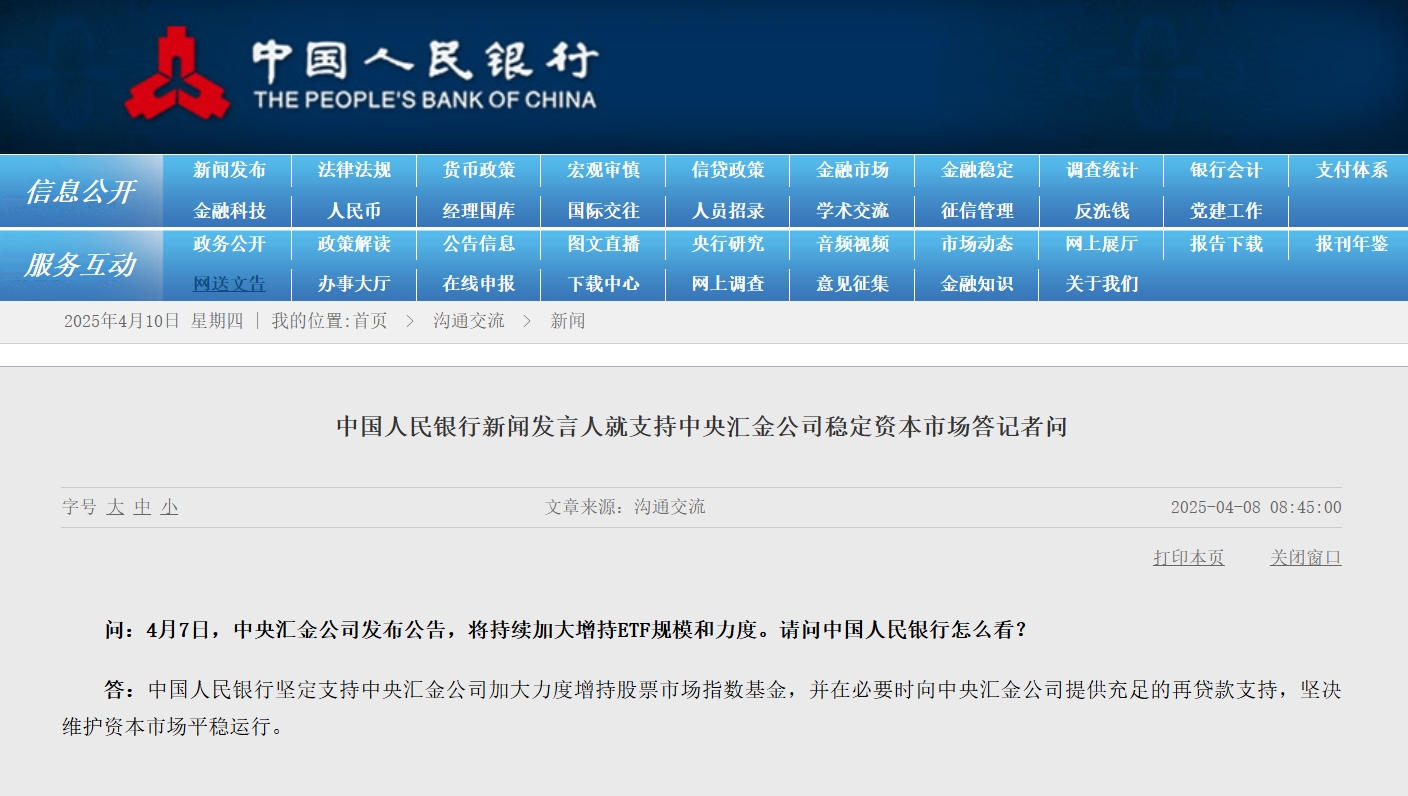Open the 人民币 navigation item

pos(354,211)
